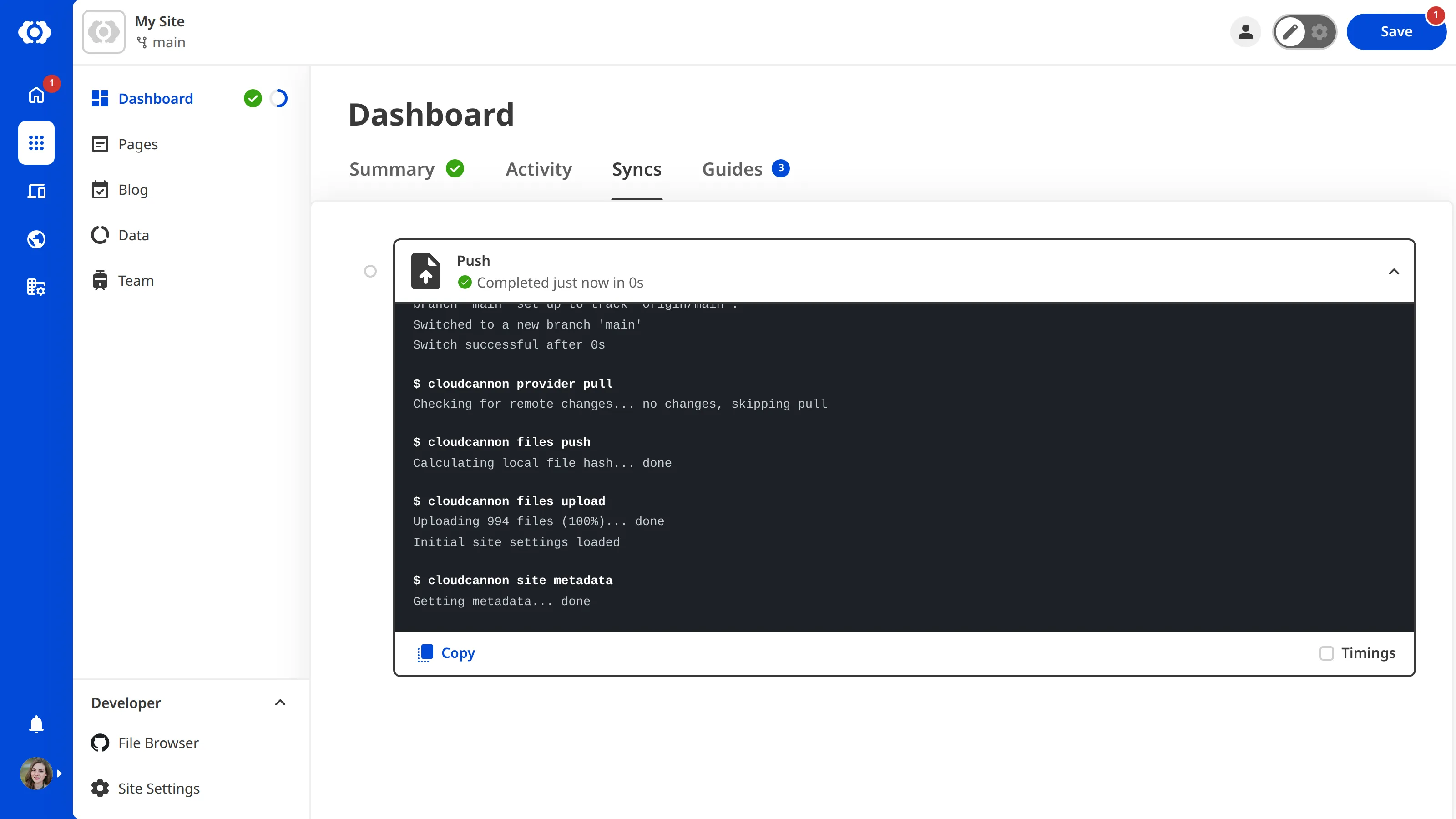Open organization settings icon in sidebar
Viewport: 1456px width, 819px height.
click(x=36, y=287)
